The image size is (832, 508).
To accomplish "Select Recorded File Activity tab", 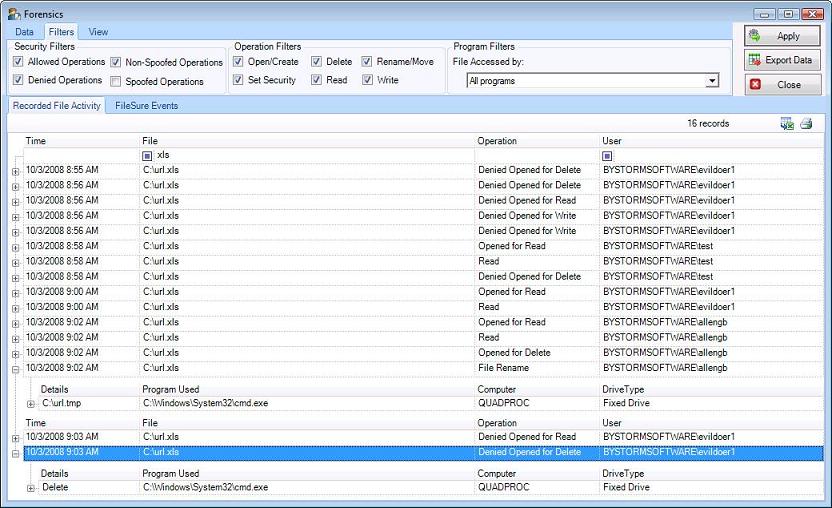I will pos(56,106).
